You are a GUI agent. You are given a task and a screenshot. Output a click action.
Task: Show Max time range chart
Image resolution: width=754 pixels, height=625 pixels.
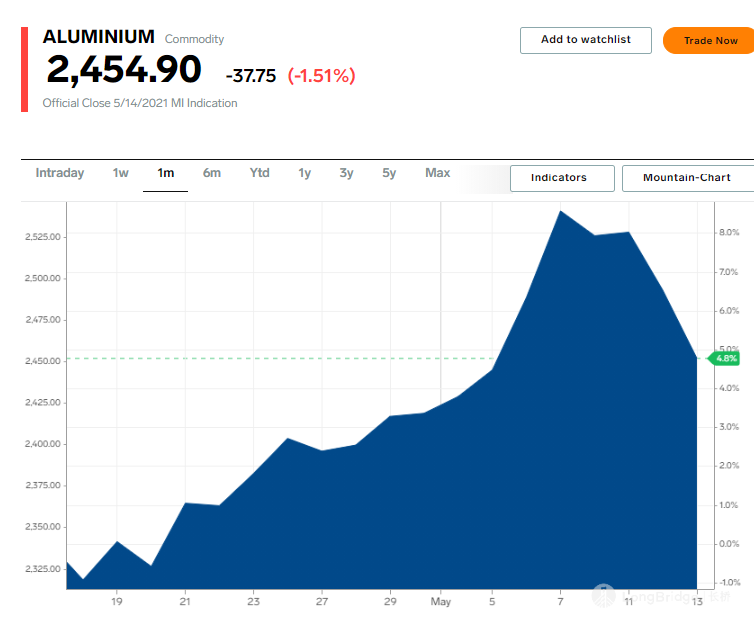point(438,173)
